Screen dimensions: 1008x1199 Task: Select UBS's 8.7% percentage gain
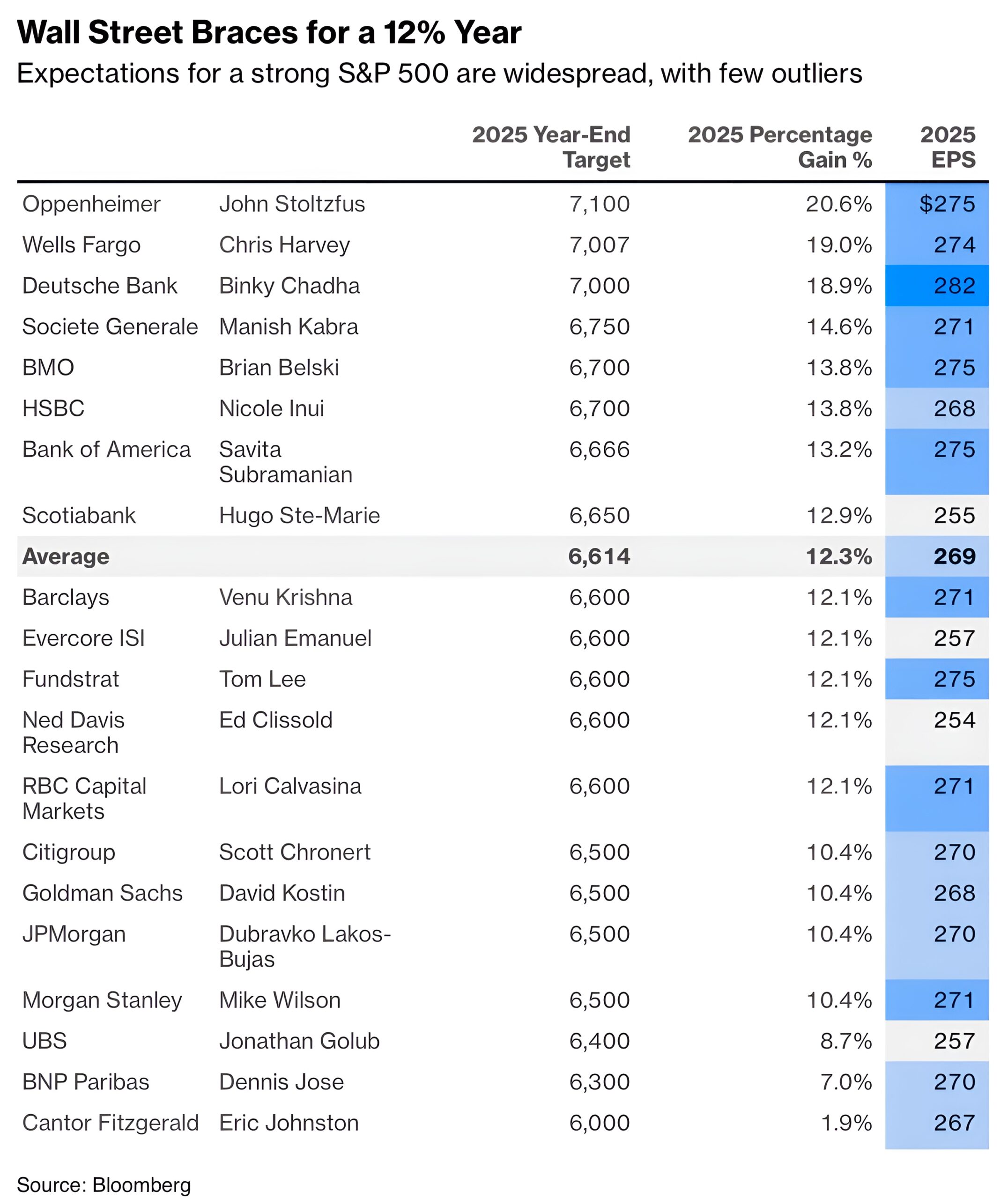[846, 1041]
